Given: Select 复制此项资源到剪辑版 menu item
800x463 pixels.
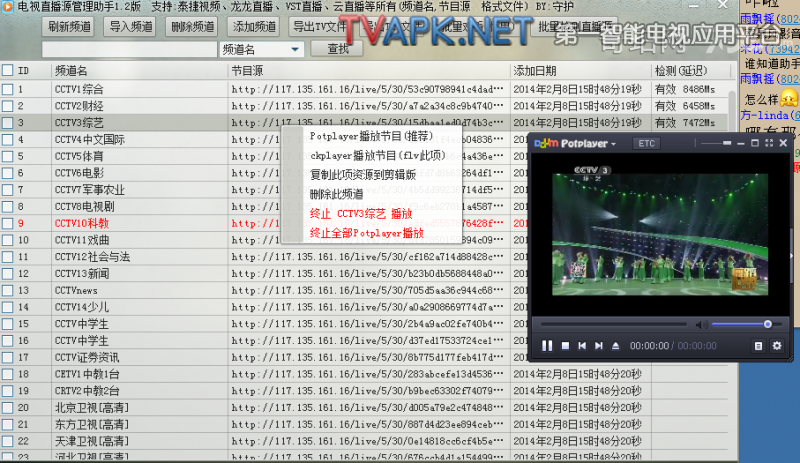Looking at the screenshot, I should (x=363, y=175).
